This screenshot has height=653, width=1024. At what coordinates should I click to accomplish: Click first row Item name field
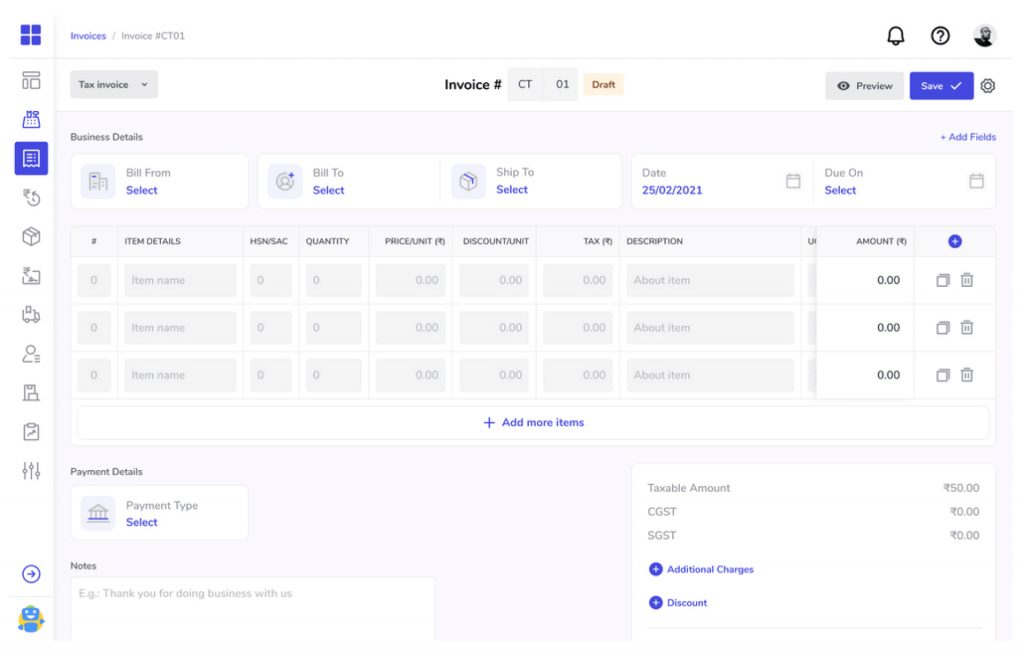coord(180,280)
